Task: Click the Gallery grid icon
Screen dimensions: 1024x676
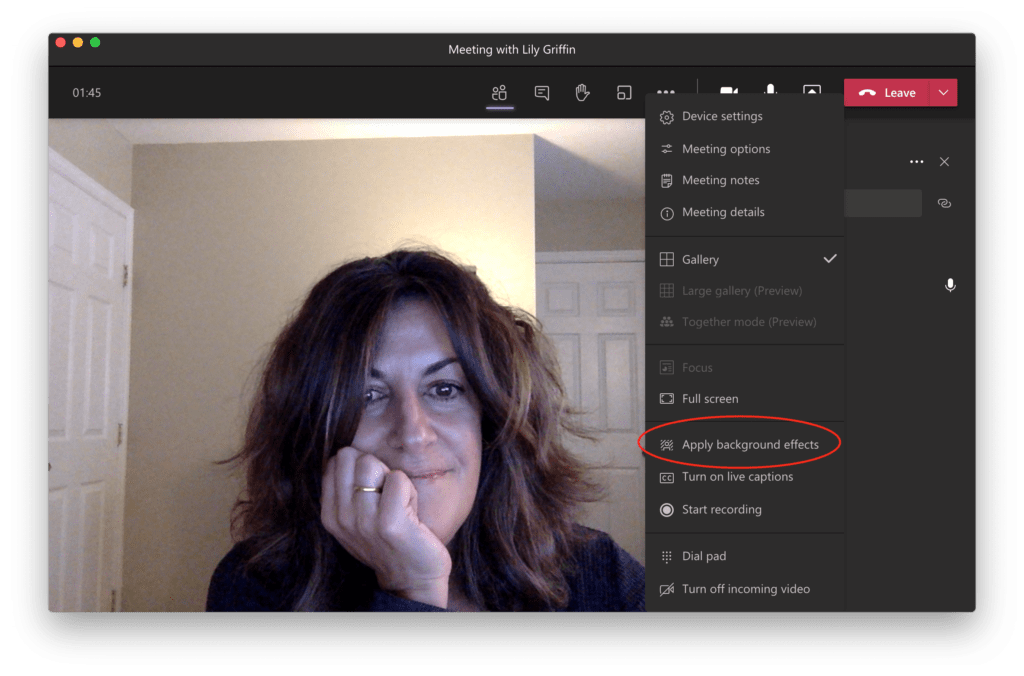Action: pos(667,259)
